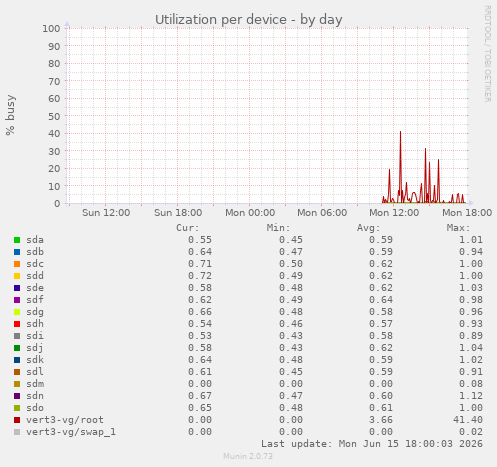Viewport: 497px width, 467px height.
Task: Click the sdi gray color swatch
Action: [x=17, y=336]
